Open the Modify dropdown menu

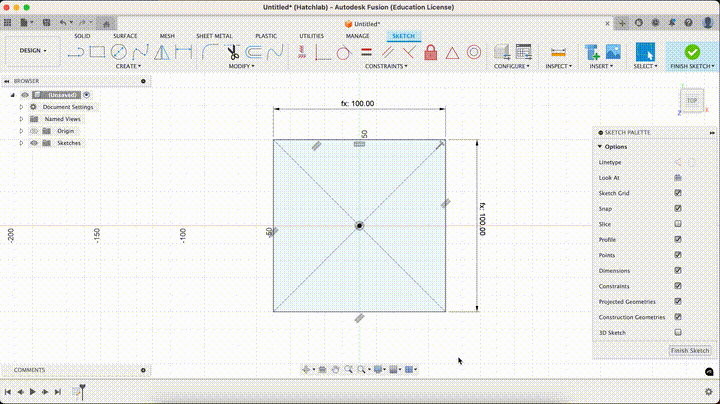(242, 66)
